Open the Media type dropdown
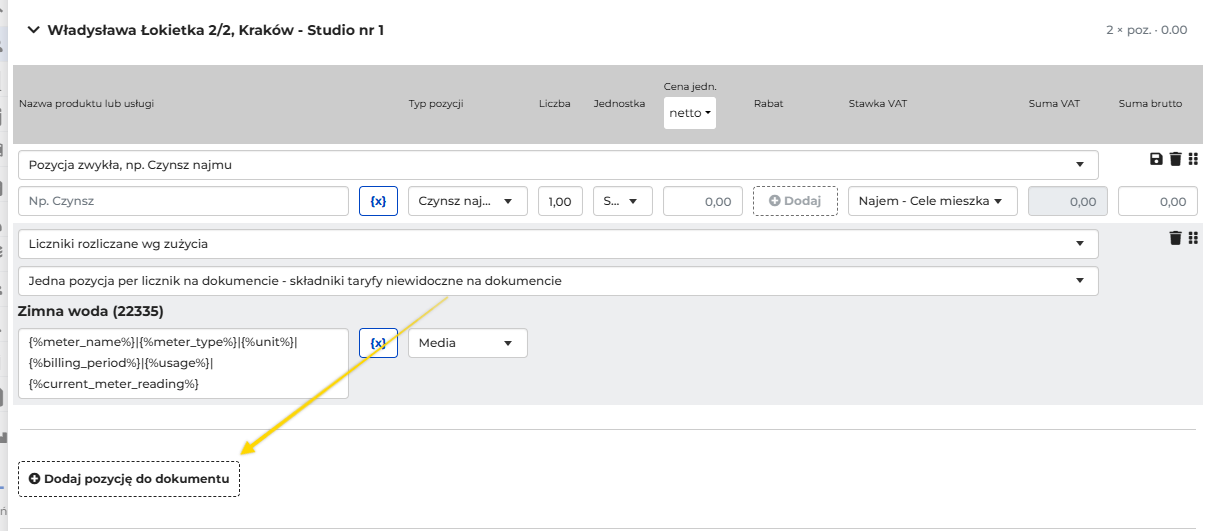 tap(467, 343)
